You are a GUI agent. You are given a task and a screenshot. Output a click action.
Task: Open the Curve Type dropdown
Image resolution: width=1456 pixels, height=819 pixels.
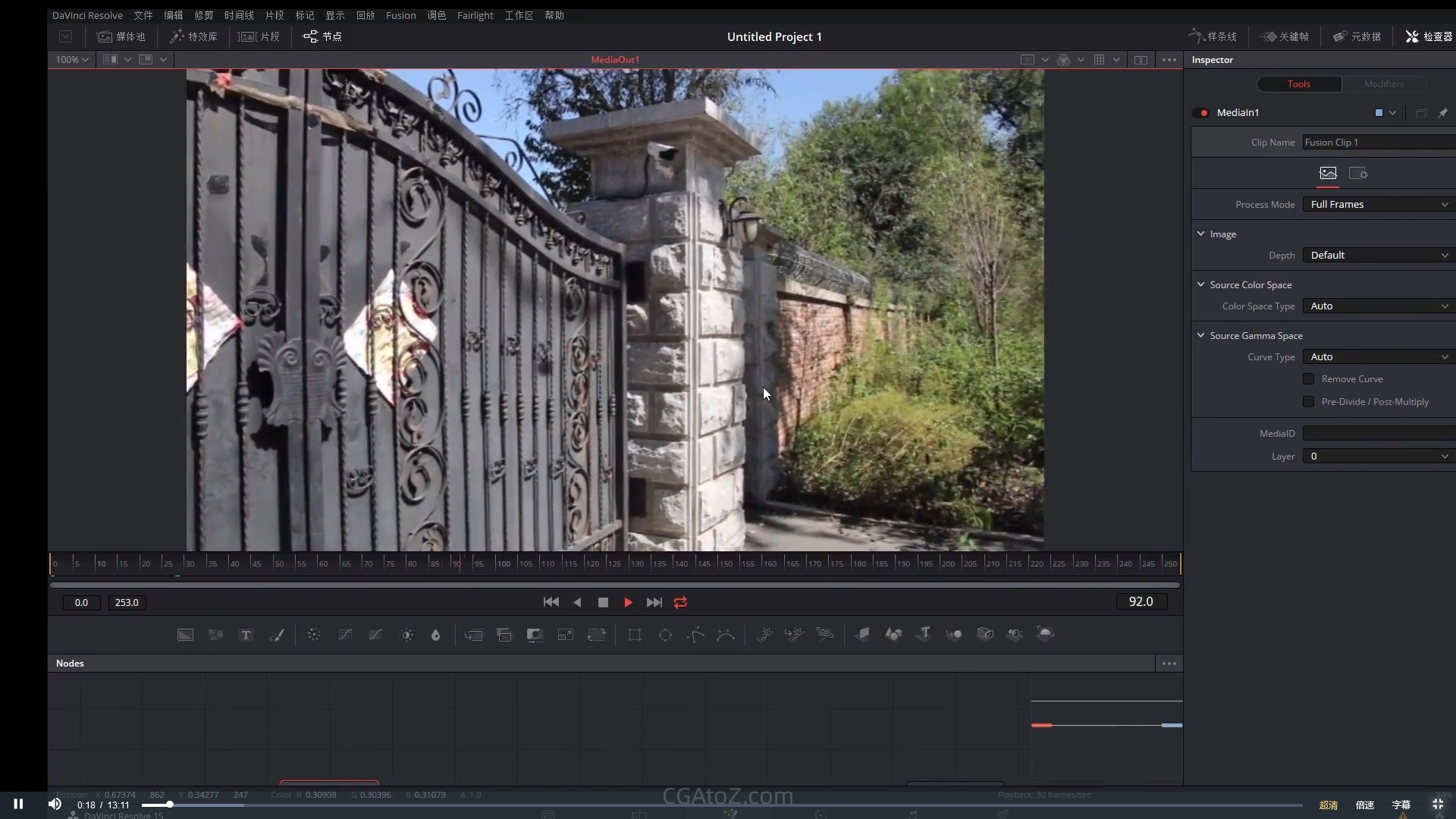coord(1378,357)
